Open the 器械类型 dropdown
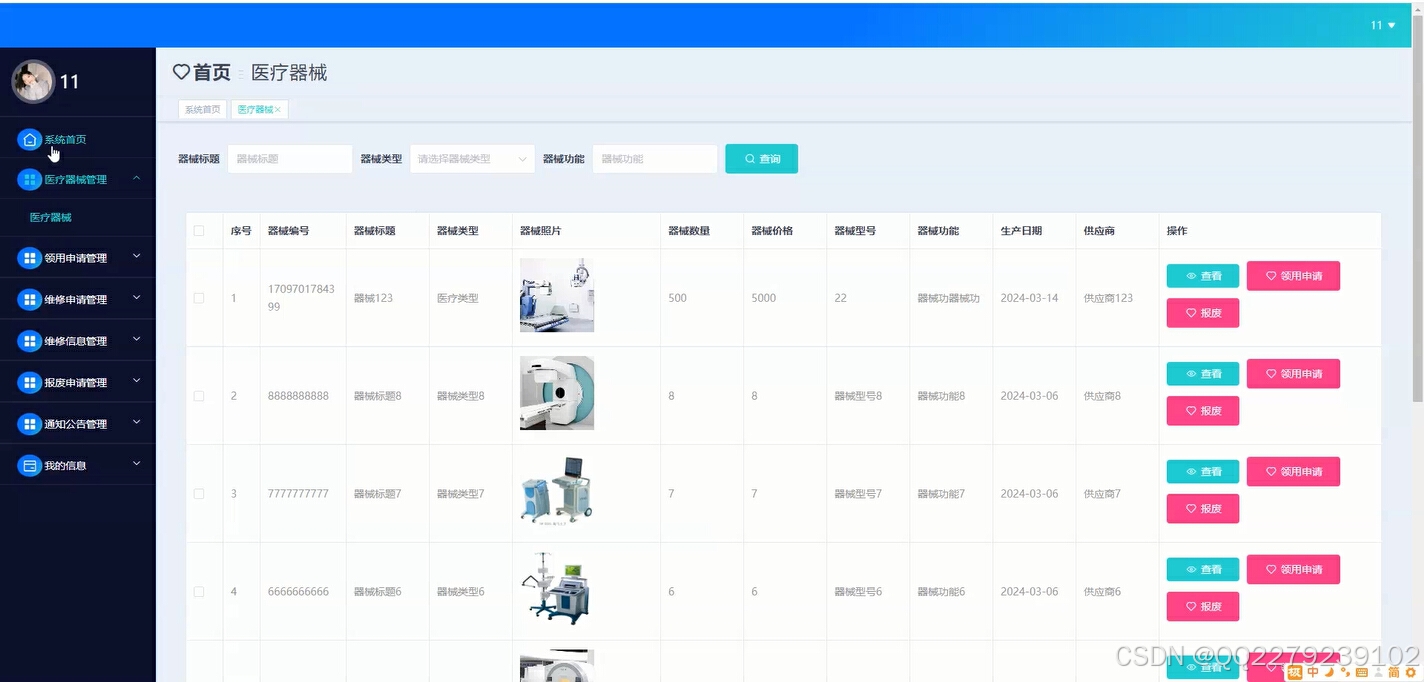 point(471,158)
